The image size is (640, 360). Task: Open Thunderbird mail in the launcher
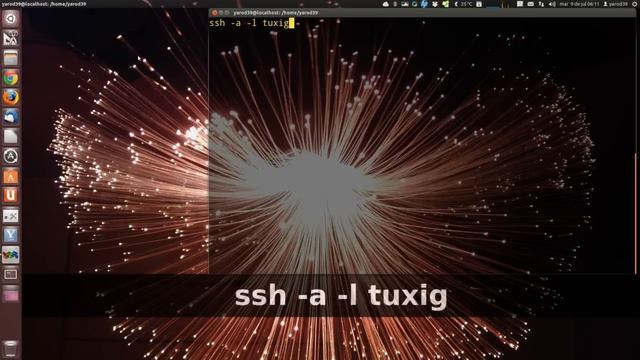point(11,117)
